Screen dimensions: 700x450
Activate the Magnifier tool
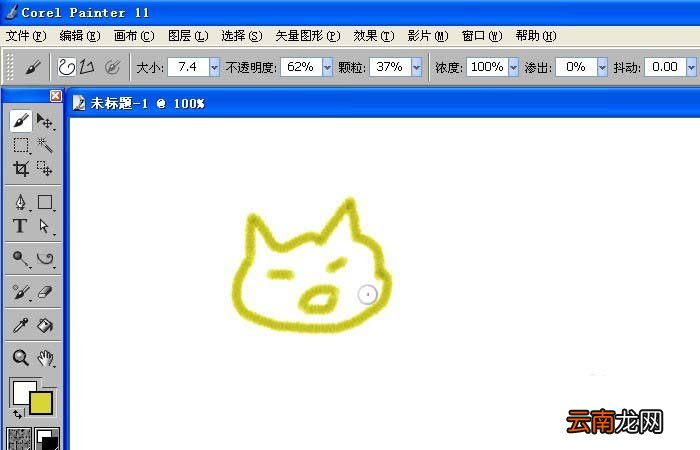[21, 358]
